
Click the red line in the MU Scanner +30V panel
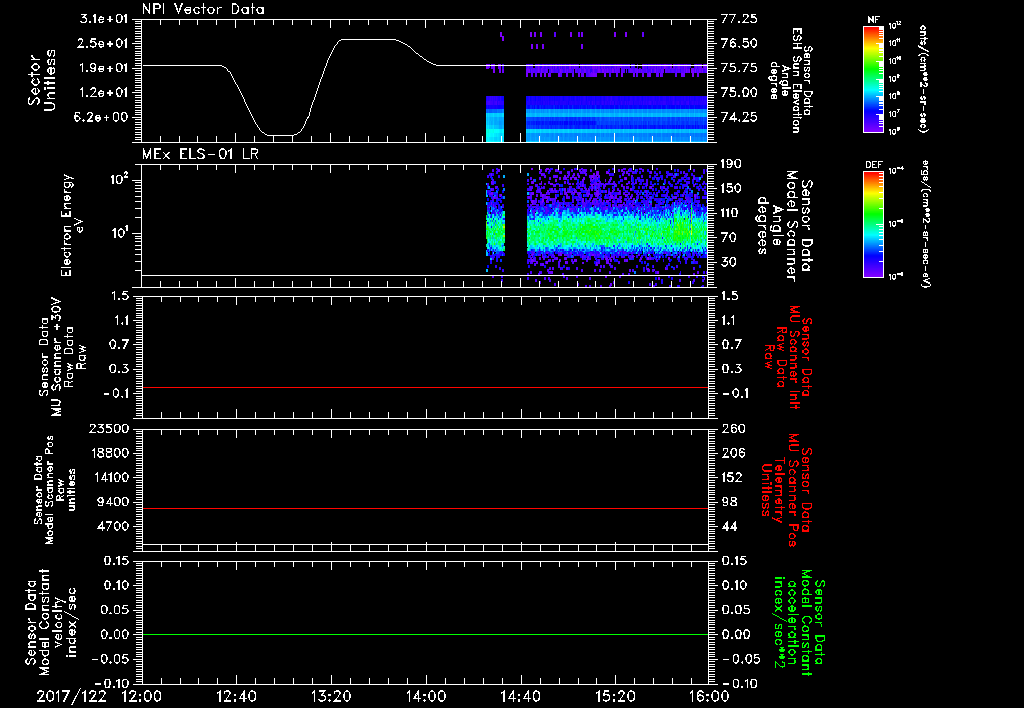(x=424, y=387)
